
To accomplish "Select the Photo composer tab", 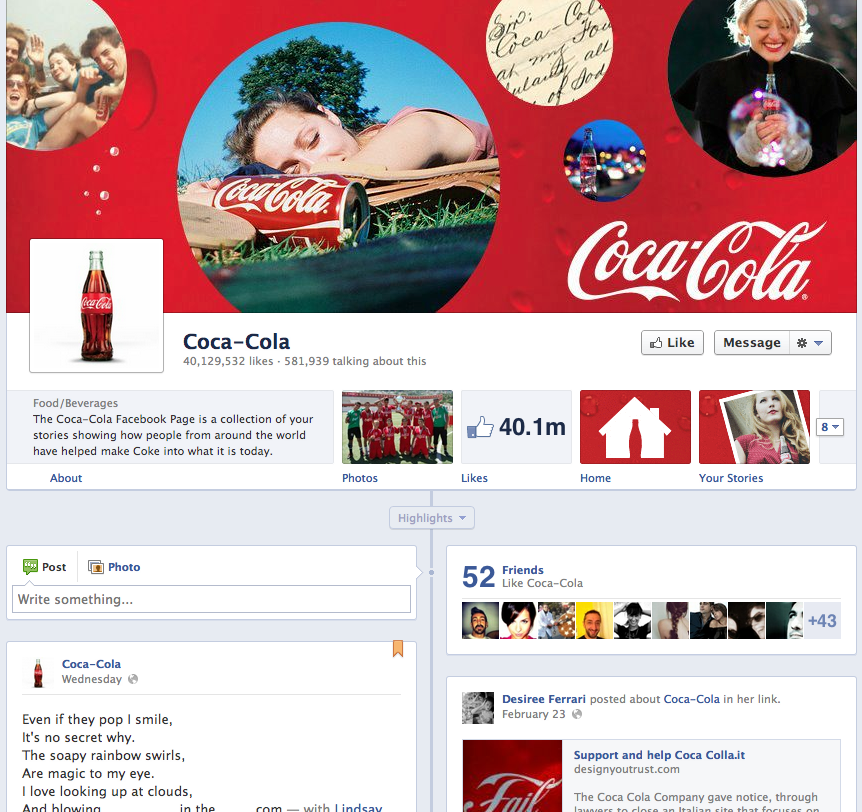I will click(x=114, y=567).
